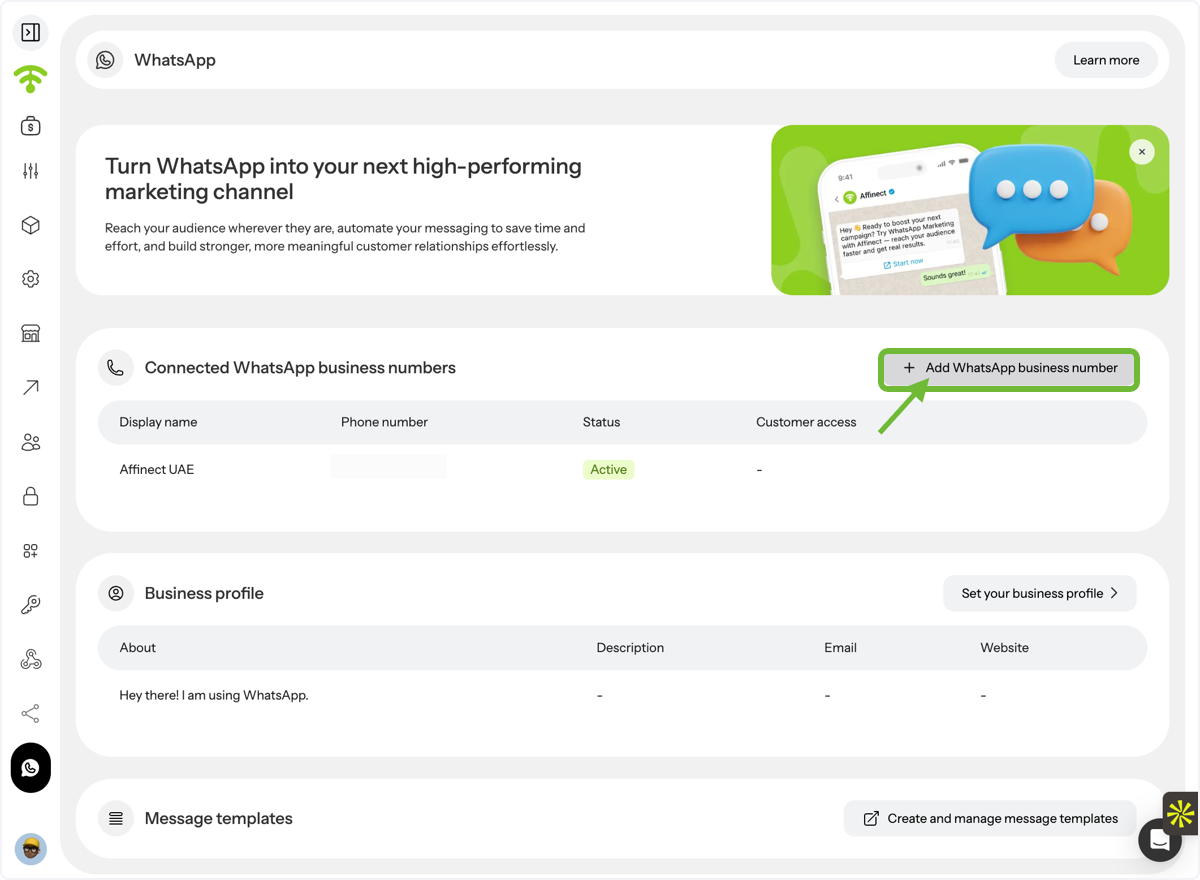Open the share nodes sidebar icon

pyautogui.click(x=31, y=713)
